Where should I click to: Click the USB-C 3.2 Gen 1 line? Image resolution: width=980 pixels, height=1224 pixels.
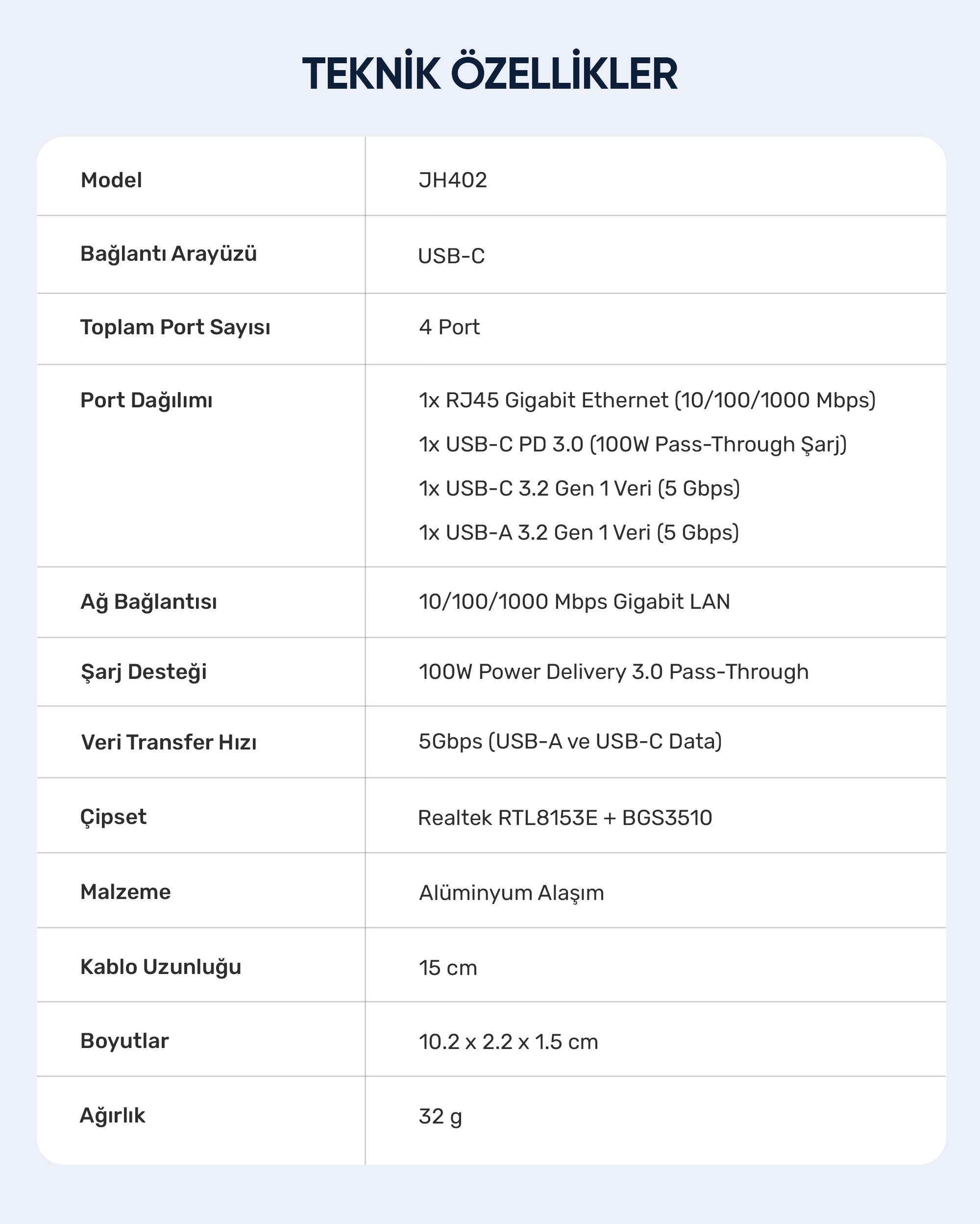(x=579, y=488)
